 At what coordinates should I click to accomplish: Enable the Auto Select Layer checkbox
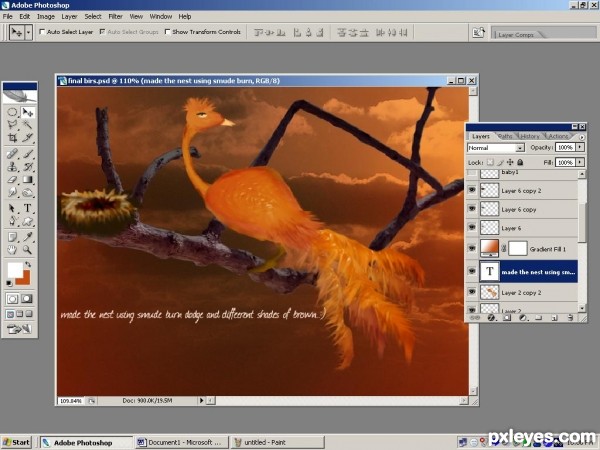(42, 32)
